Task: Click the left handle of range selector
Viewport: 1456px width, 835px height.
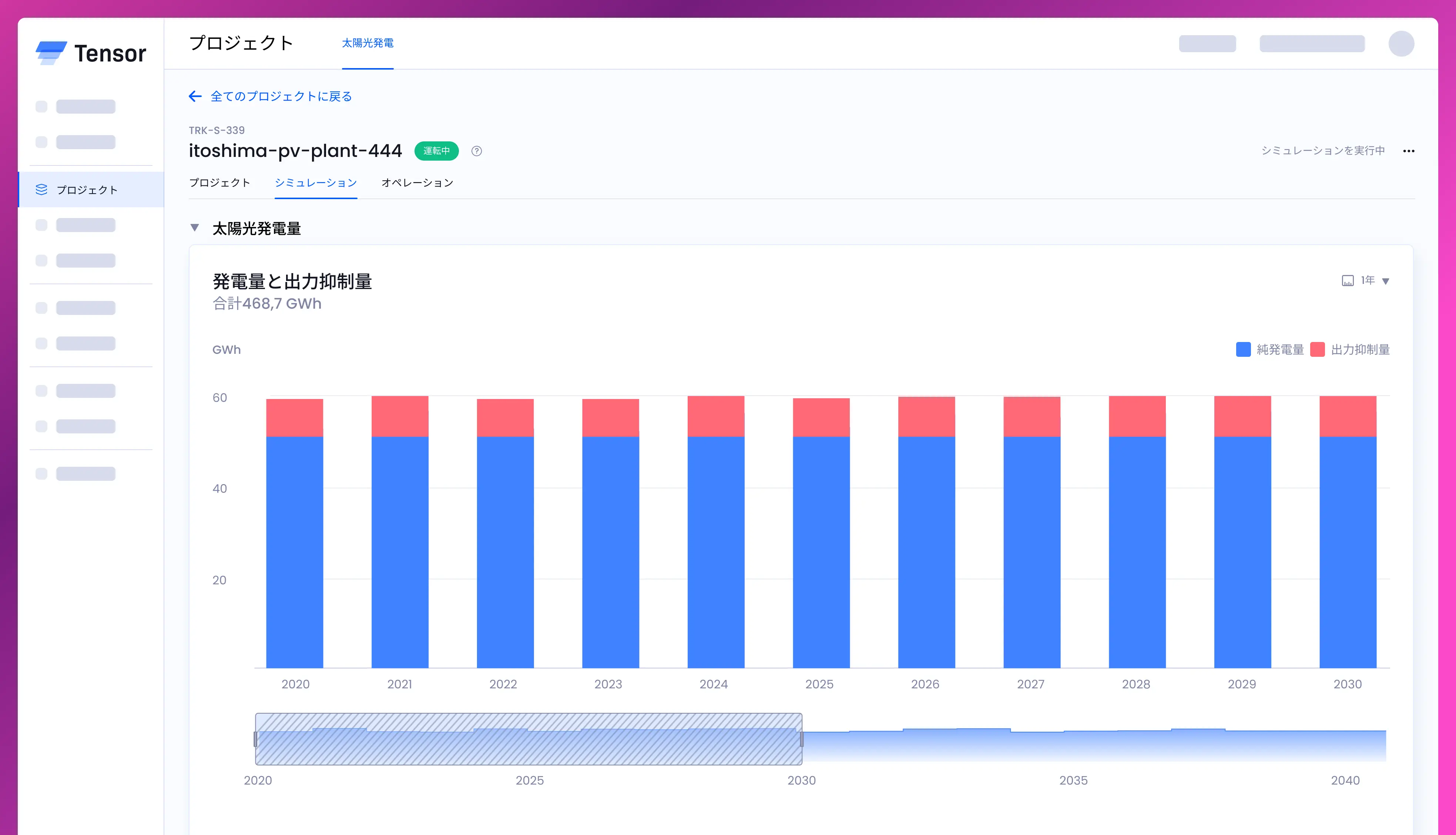Action: click(x=256, y=739)
